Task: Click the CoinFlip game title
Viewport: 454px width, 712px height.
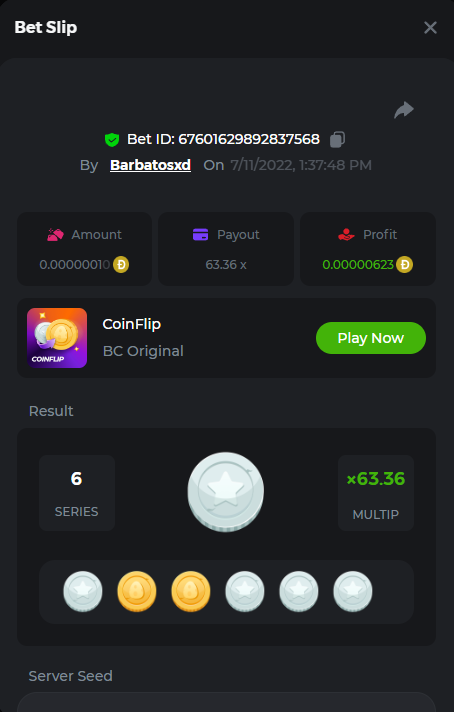Action: (132, 324)
